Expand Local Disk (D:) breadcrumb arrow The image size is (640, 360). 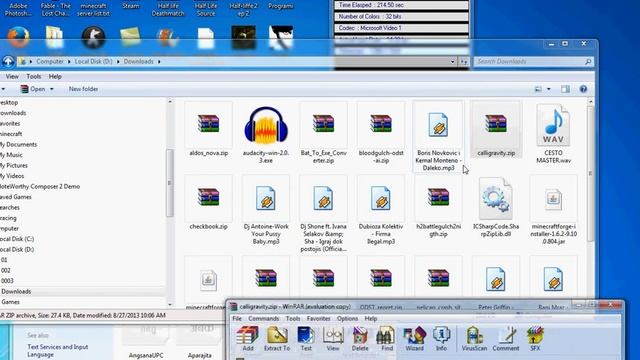[x=118, y=62]
